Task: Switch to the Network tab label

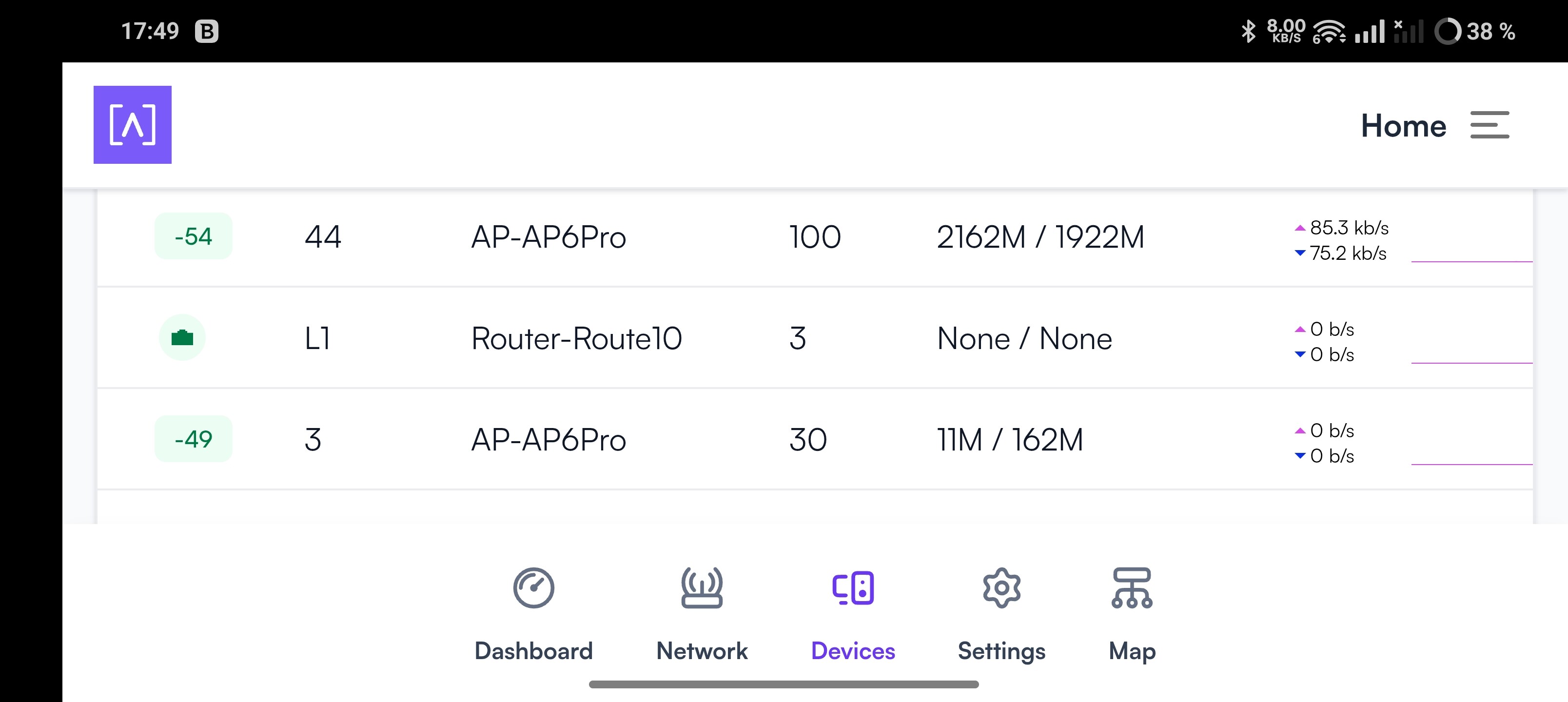Action: [702, 651]
